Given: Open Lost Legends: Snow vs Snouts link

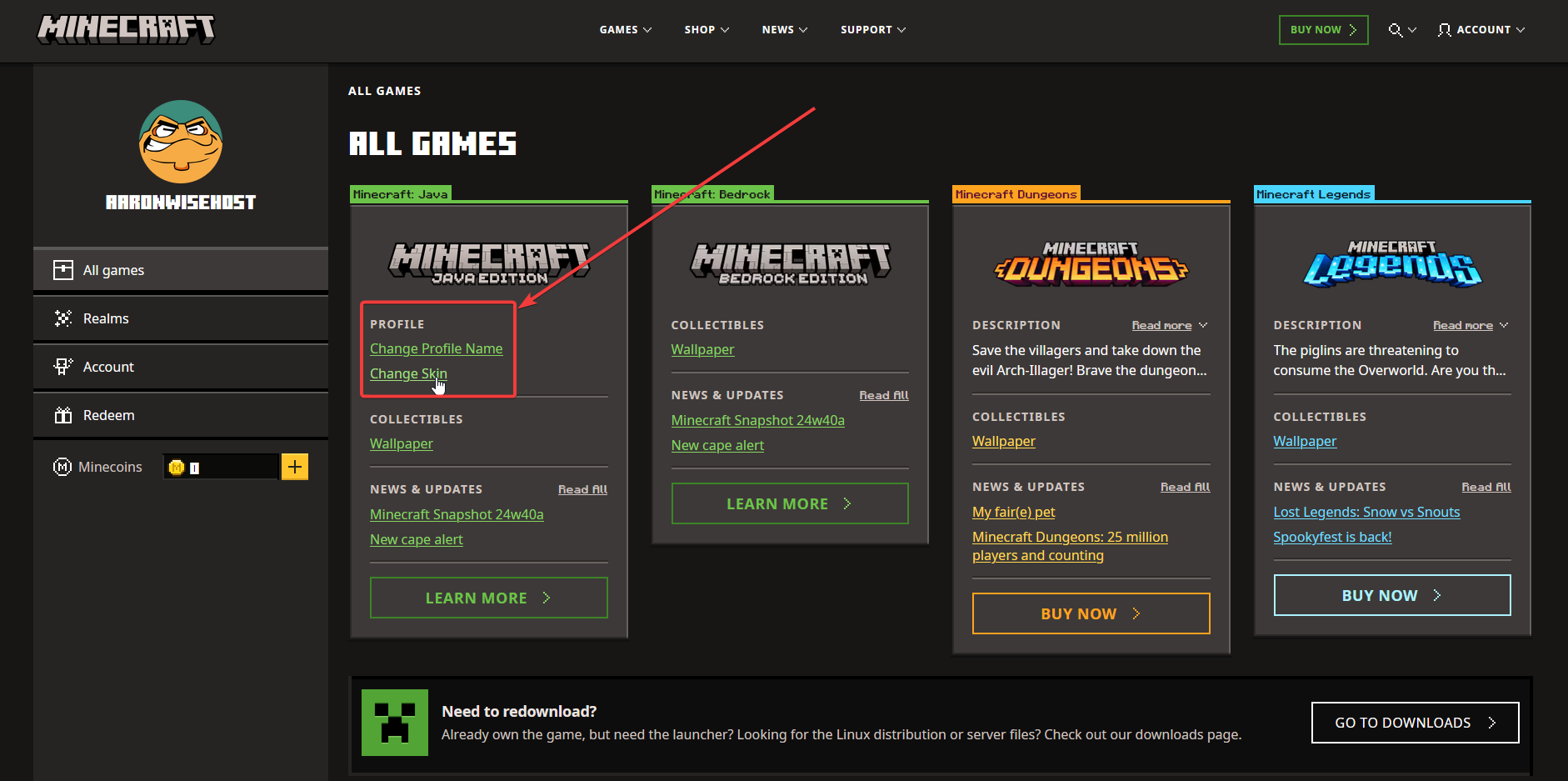Looking at the screenshot, I should pyautogui.click(x=1366, y=512).
